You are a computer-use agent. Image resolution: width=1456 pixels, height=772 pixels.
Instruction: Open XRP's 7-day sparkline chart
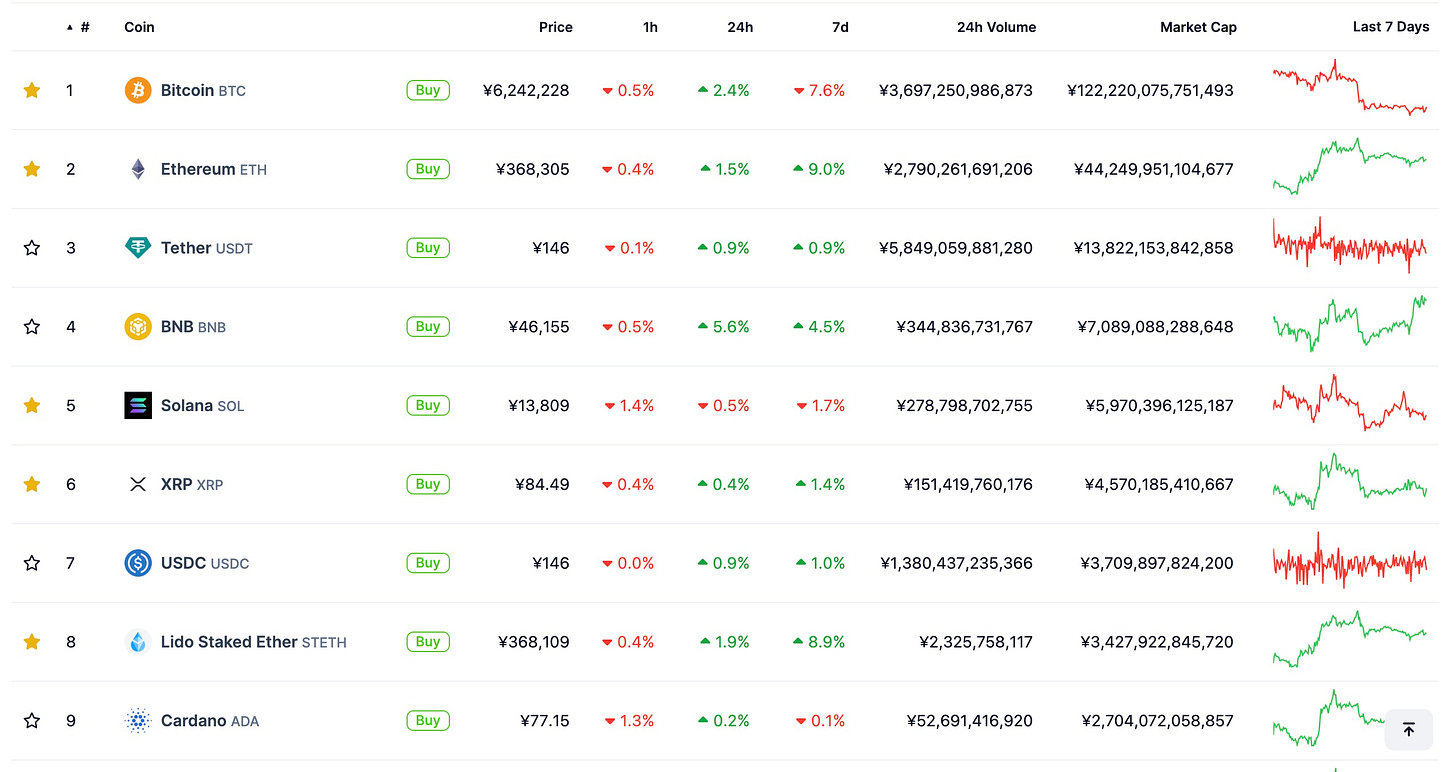pyautogui.click(x=1350, y=481)
